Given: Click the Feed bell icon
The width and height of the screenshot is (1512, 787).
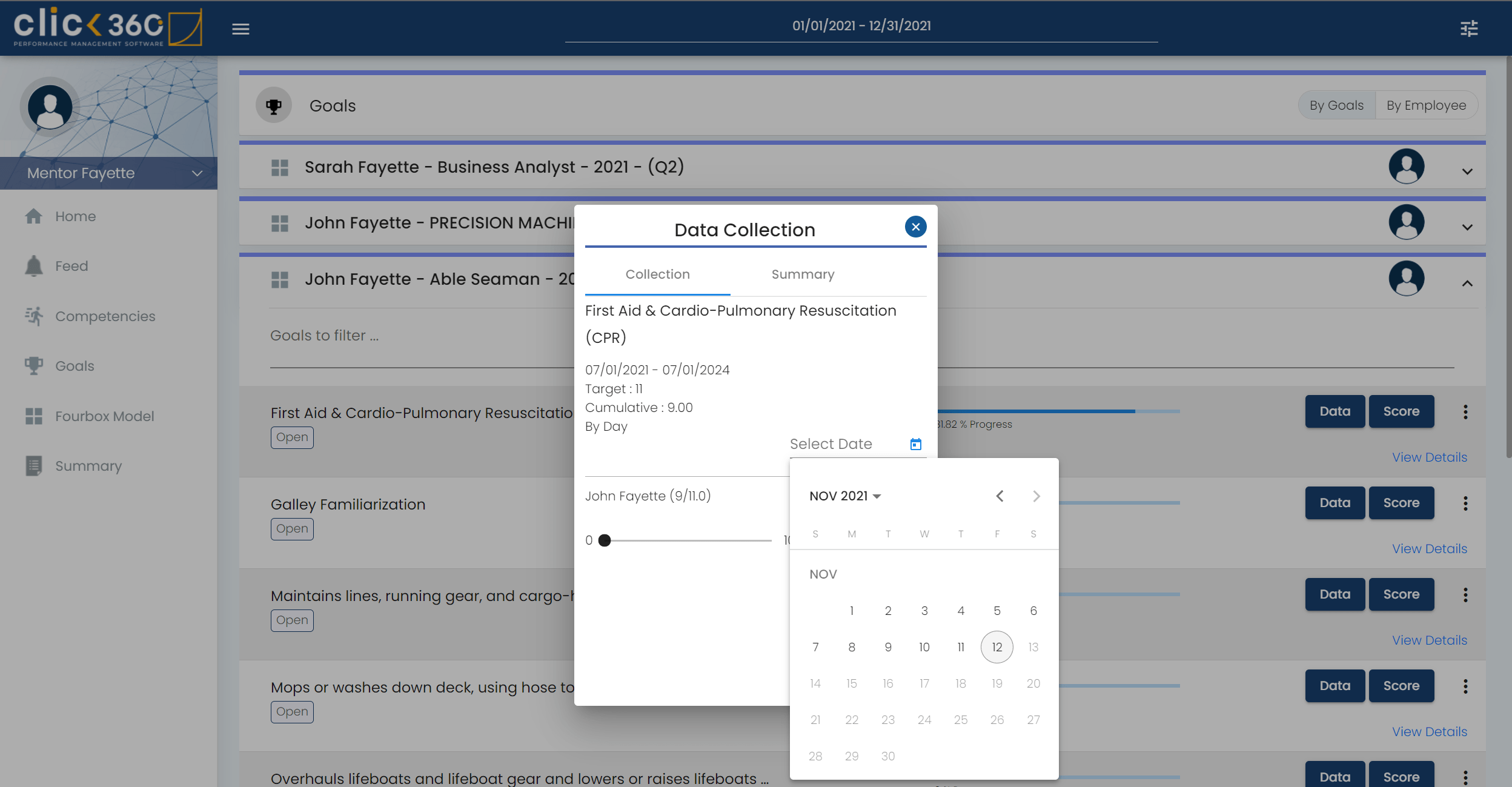Looking at the screenshot, I should (34, 266).
